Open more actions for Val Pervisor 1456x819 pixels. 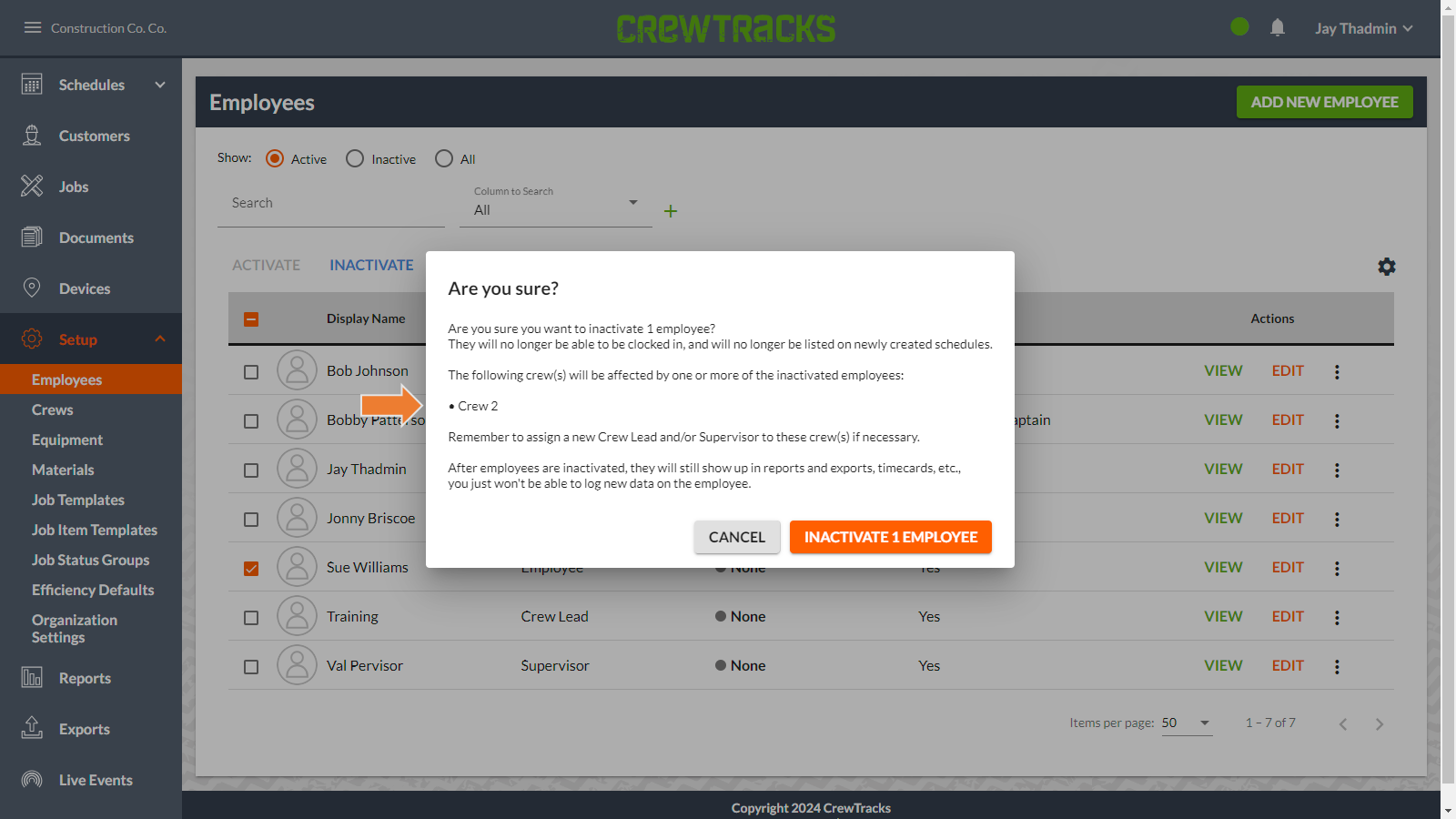[1337, 666]
